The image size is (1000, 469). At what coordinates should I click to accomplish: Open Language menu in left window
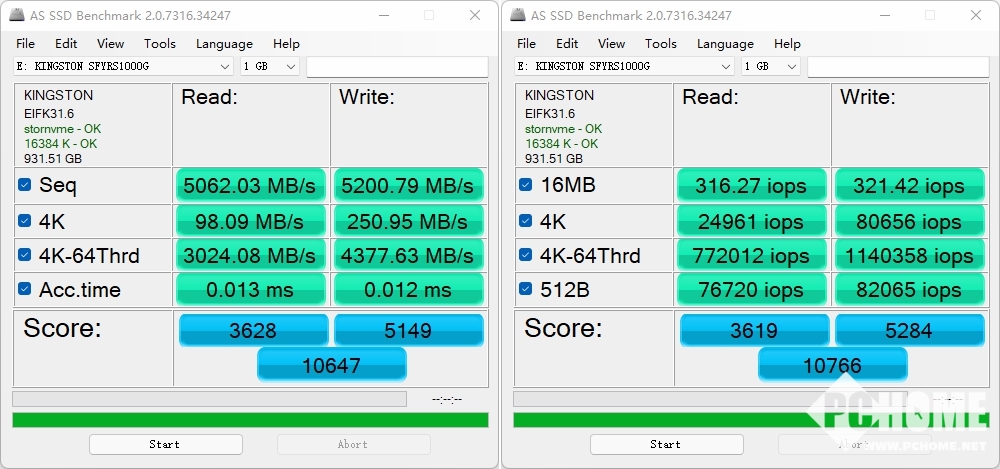click(224, 43)
